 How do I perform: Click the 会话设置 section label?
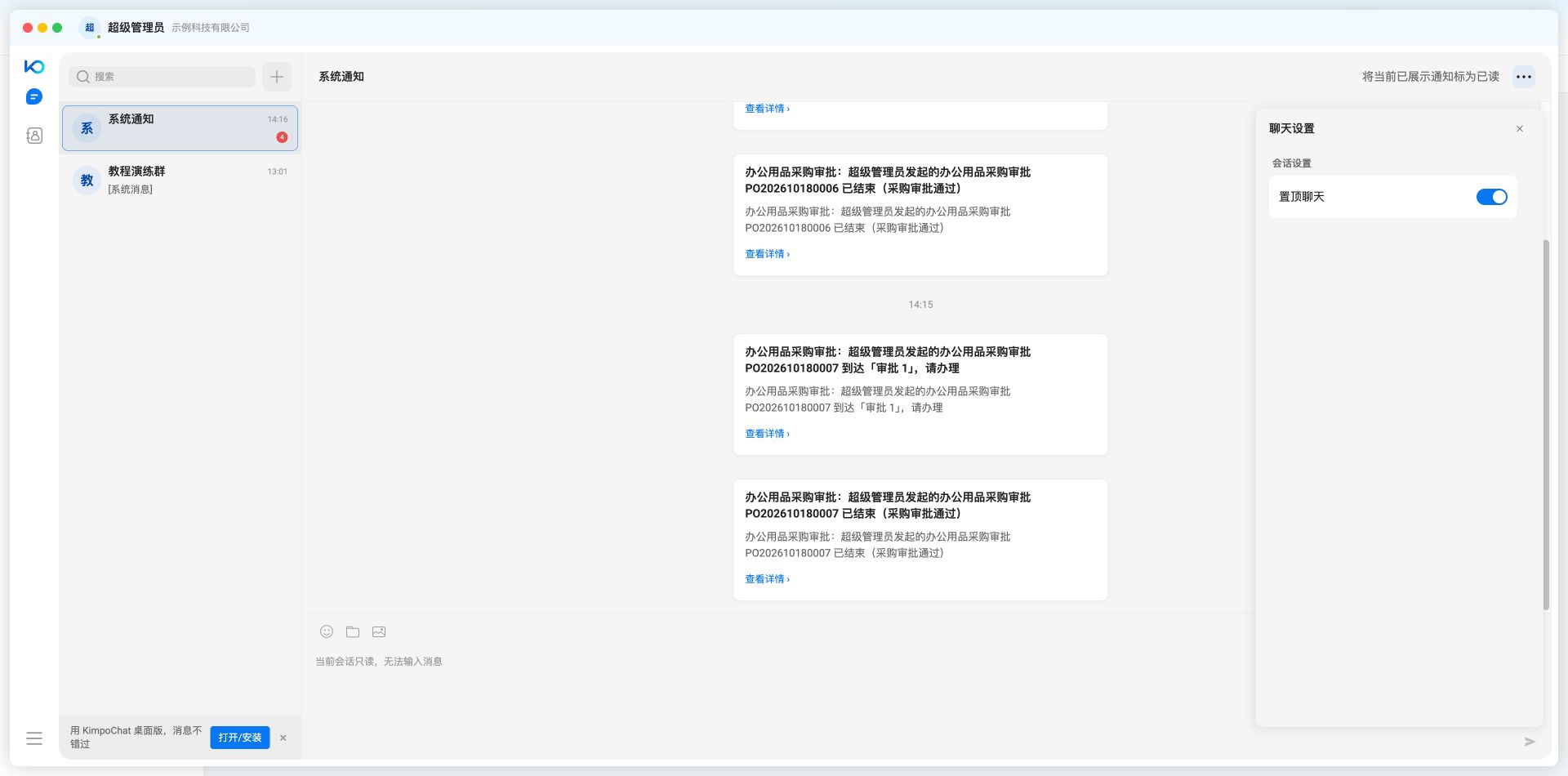(x=1291, y=163)
